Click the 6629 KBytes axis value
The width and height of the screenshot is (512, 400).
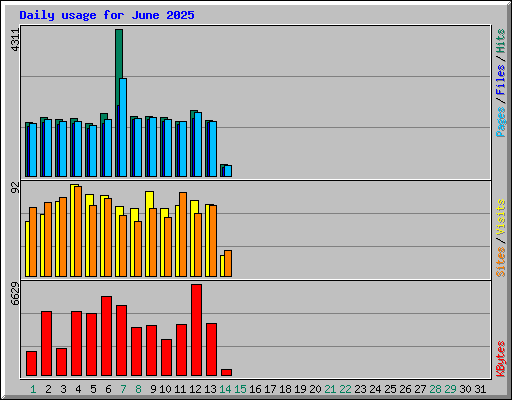pos(15,294)
